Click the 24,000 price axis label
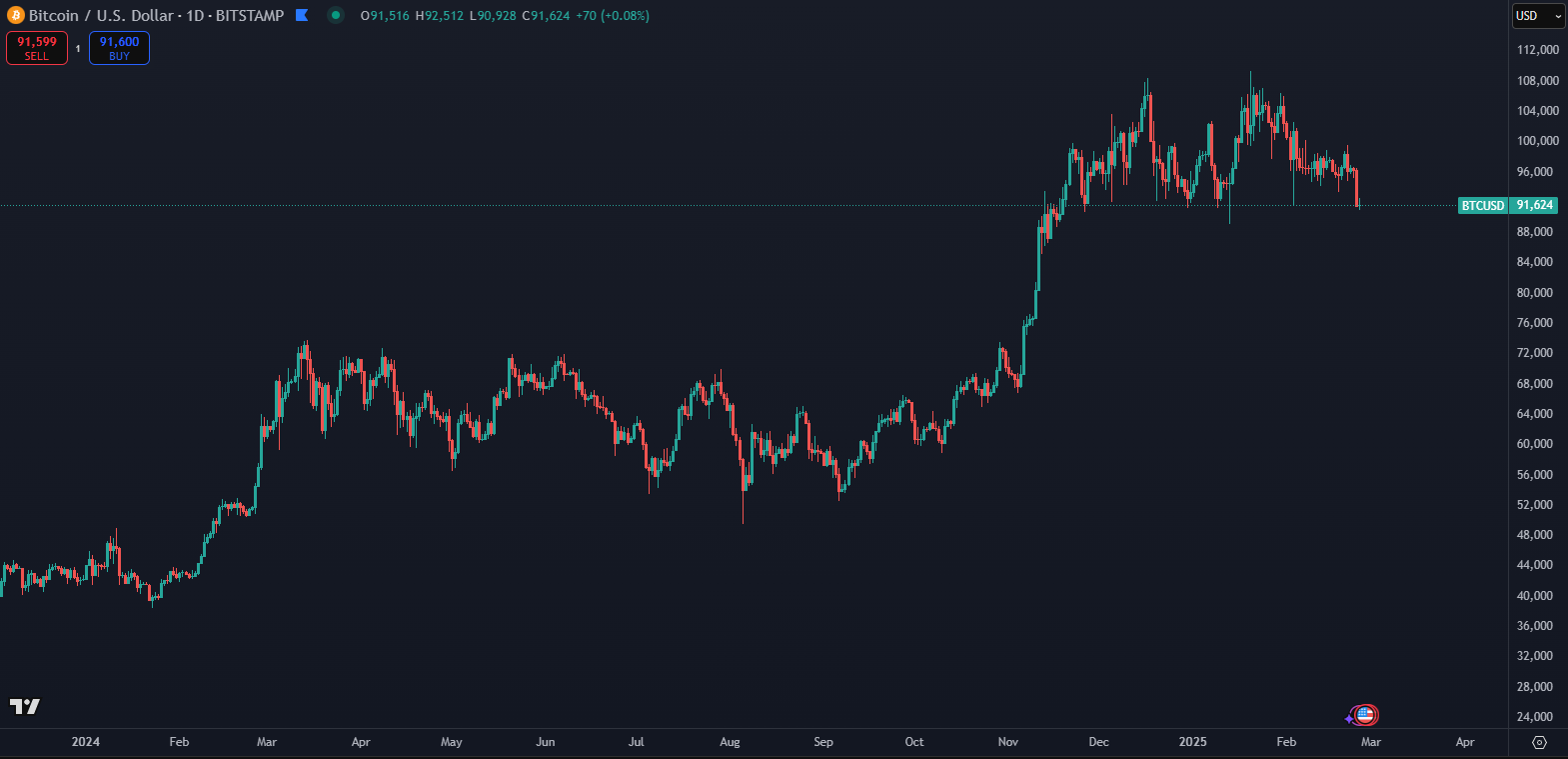1568x759 pixels. click(x=1535, y=717)
